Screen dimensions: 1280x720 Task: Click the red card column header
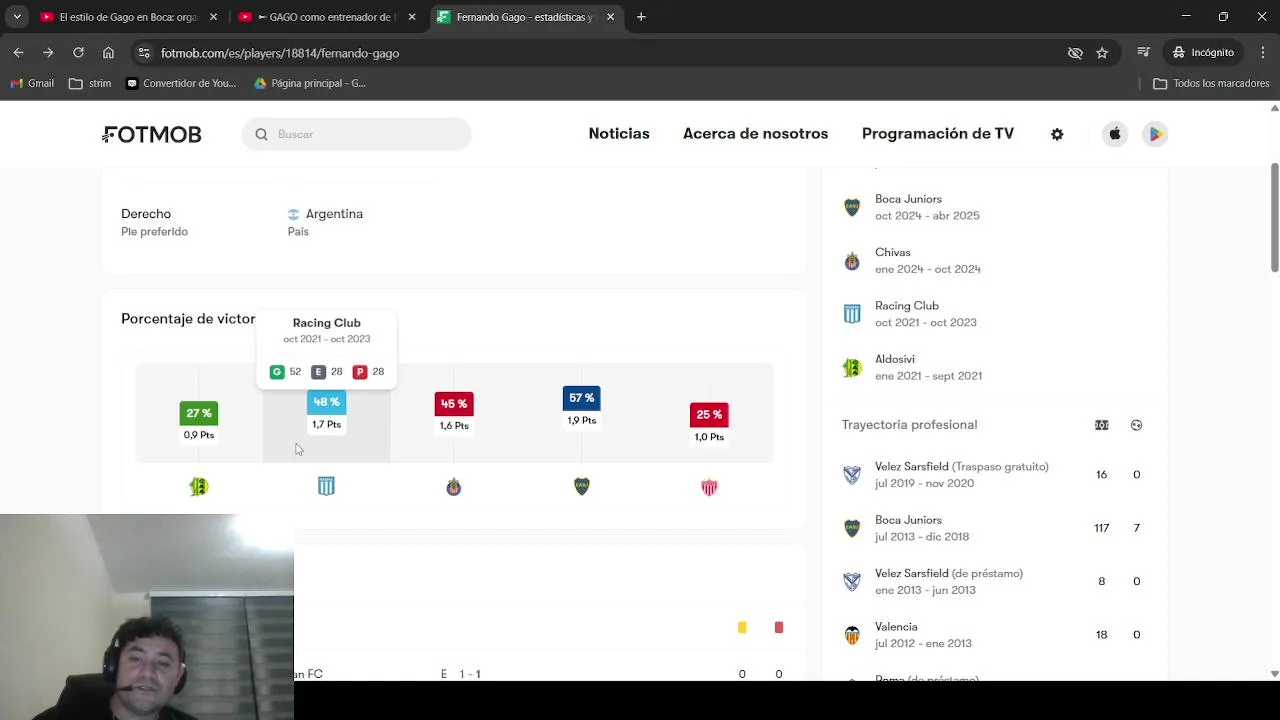[x=779, y=627]
